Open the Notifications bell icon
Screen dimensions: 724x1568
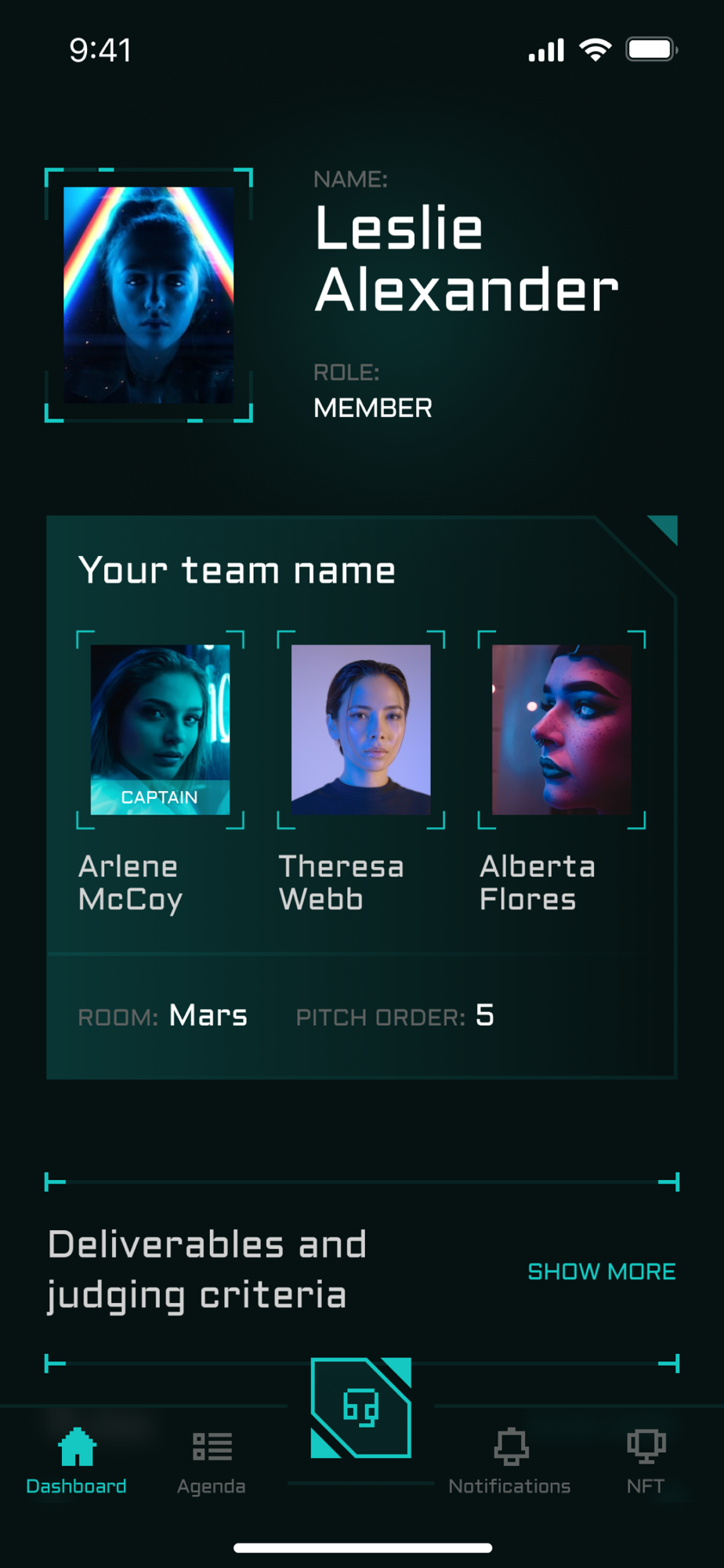click(511, 1446)
